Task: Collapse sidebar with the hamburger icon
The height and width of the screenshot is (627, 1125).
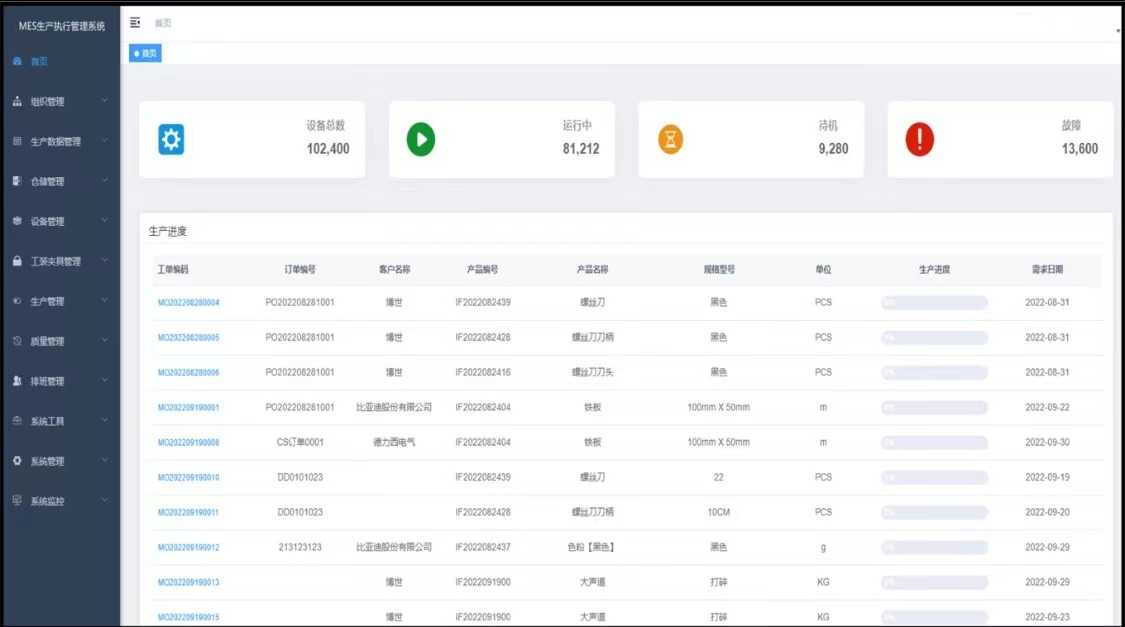Action: [135, 23]
